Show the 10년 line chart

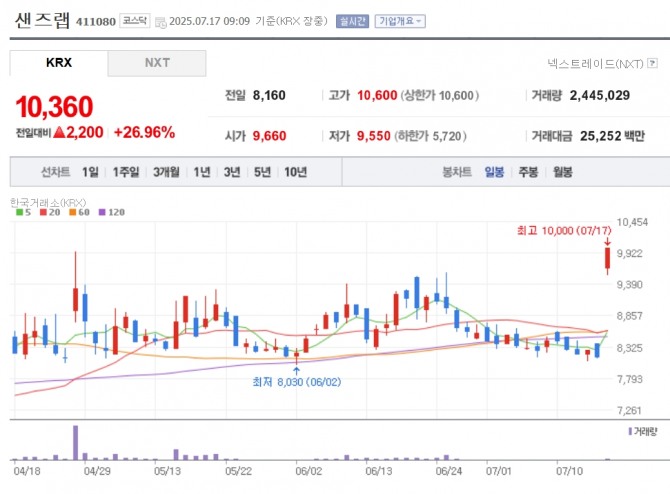click(x=295, y=172)
